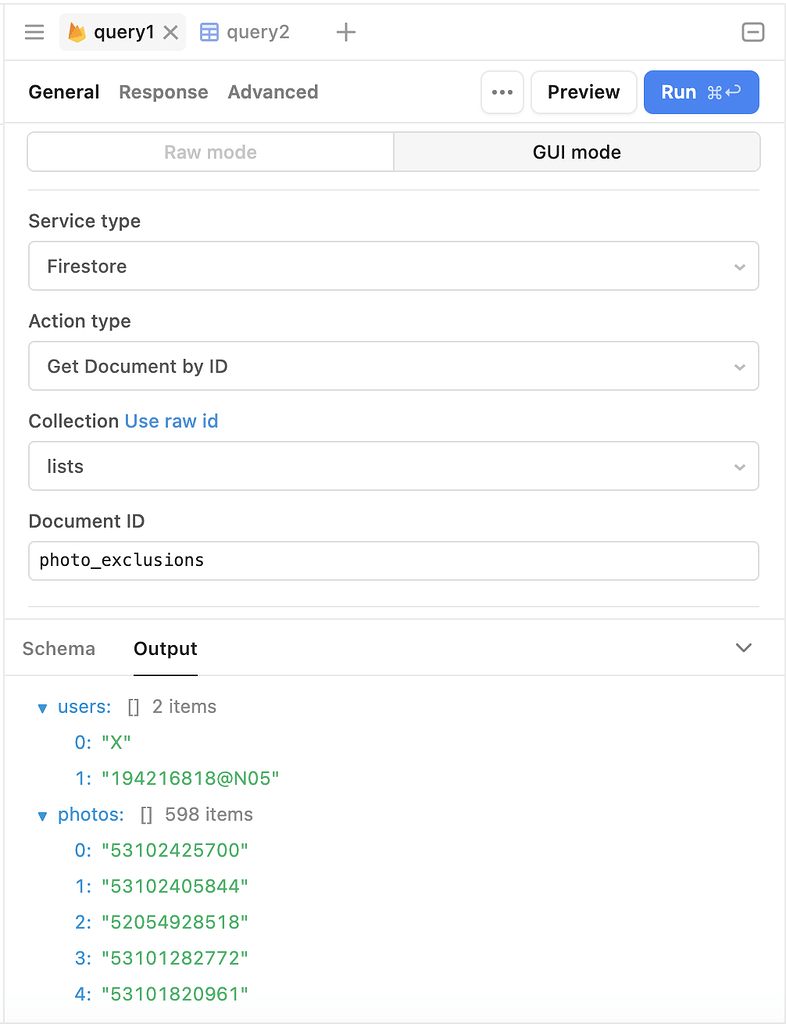The height and width of the screenshot is (1024, 786).
Task: Close the query1 tab
Action: pyautogui.click(x=170, y=31)
